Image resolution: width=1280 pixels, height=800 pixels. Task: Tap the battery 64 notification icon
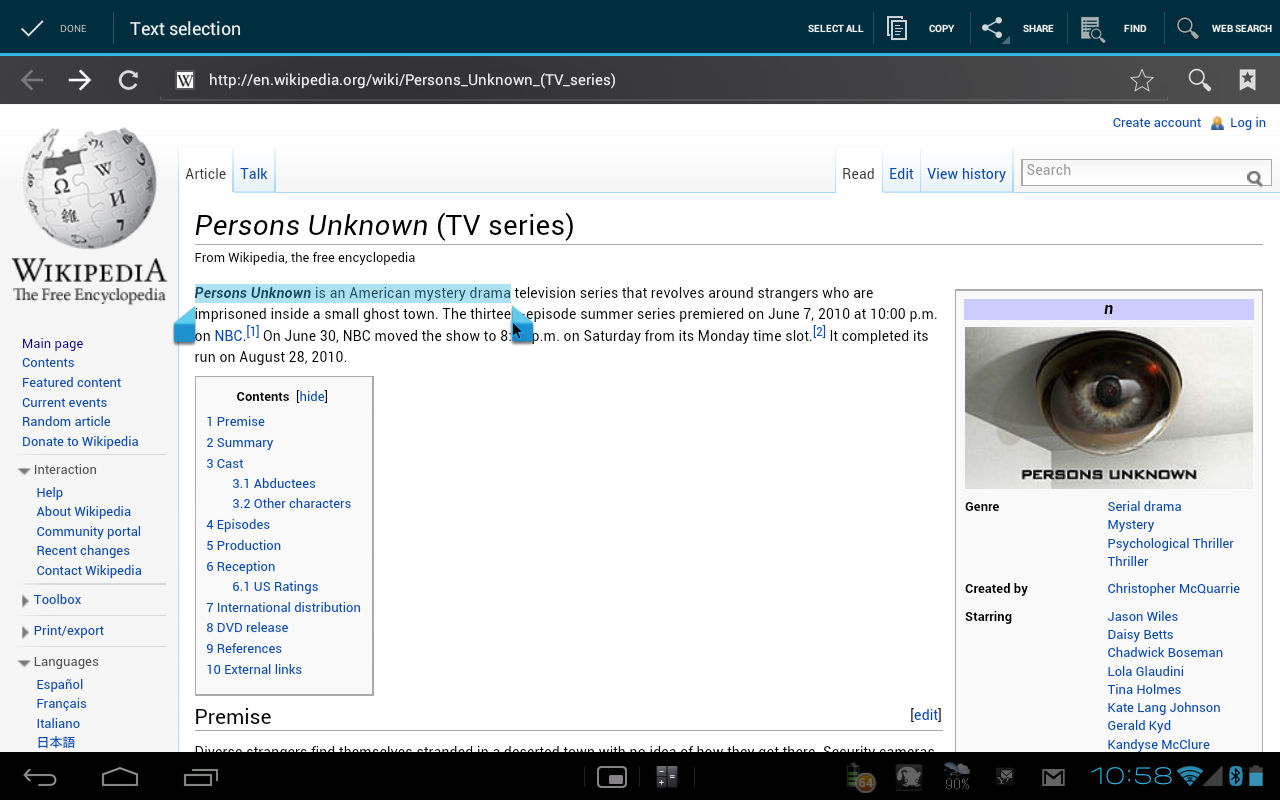859,777
